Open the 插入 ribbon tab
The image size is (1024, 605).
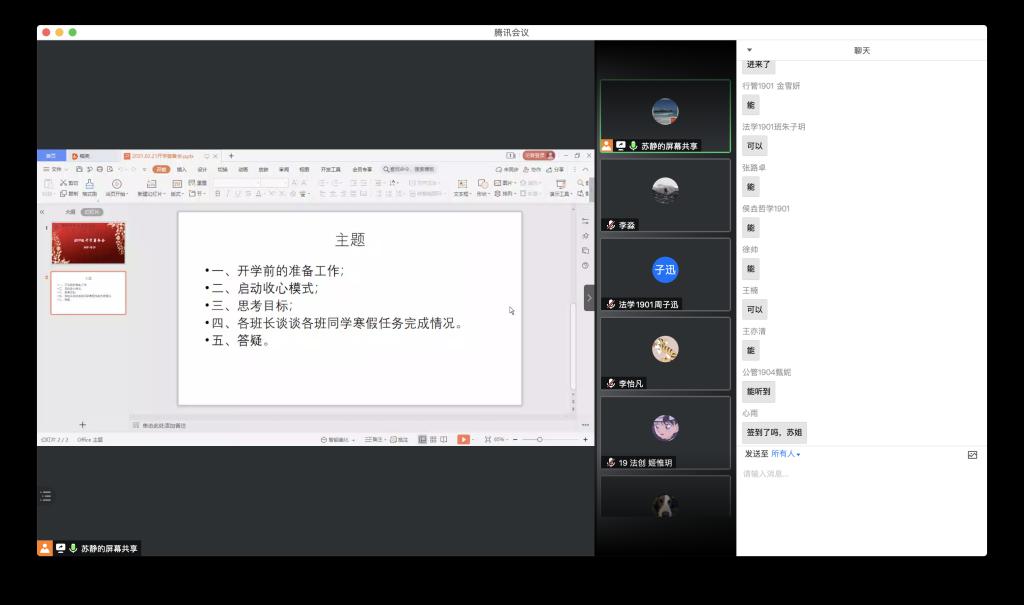(182, 169)
